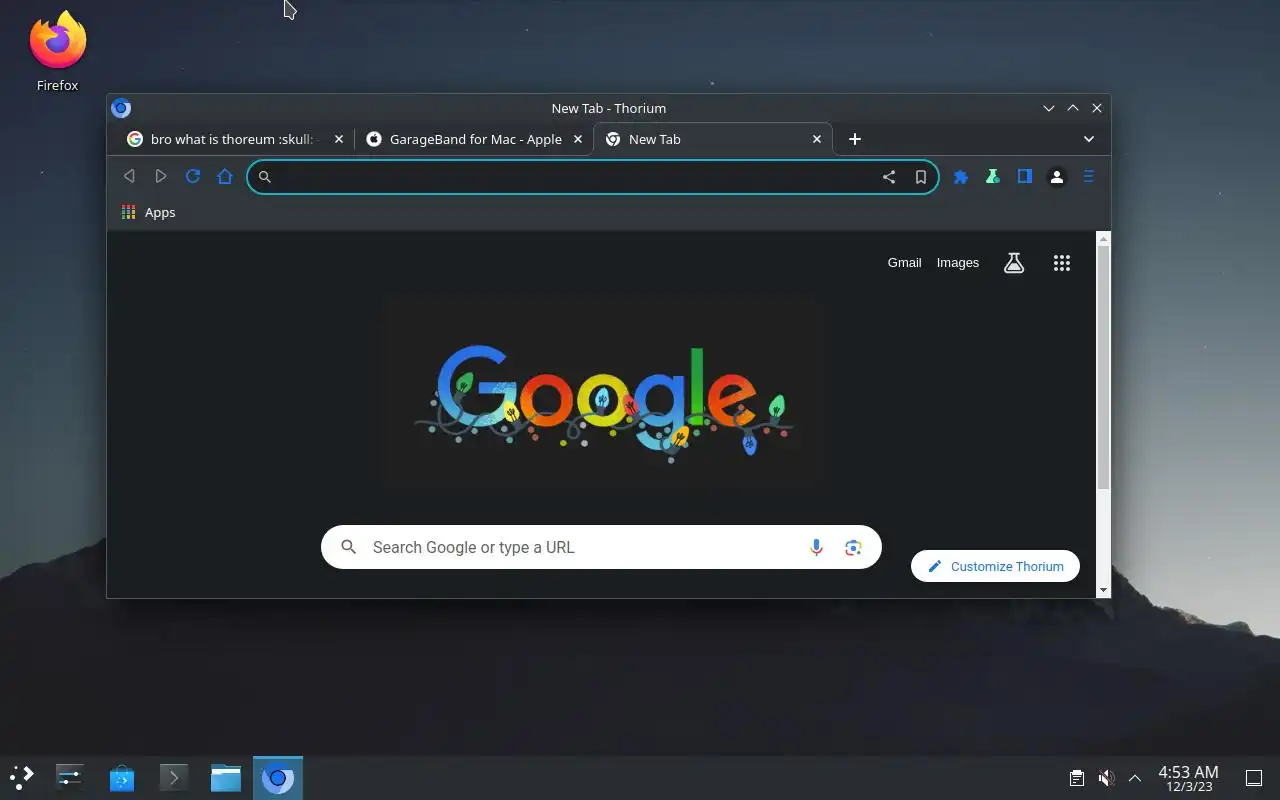Image resolution: width=1280 pixels, height=800 pixels.
Task: Open Search Labs flask icon on page
Action: (1014, 263)
